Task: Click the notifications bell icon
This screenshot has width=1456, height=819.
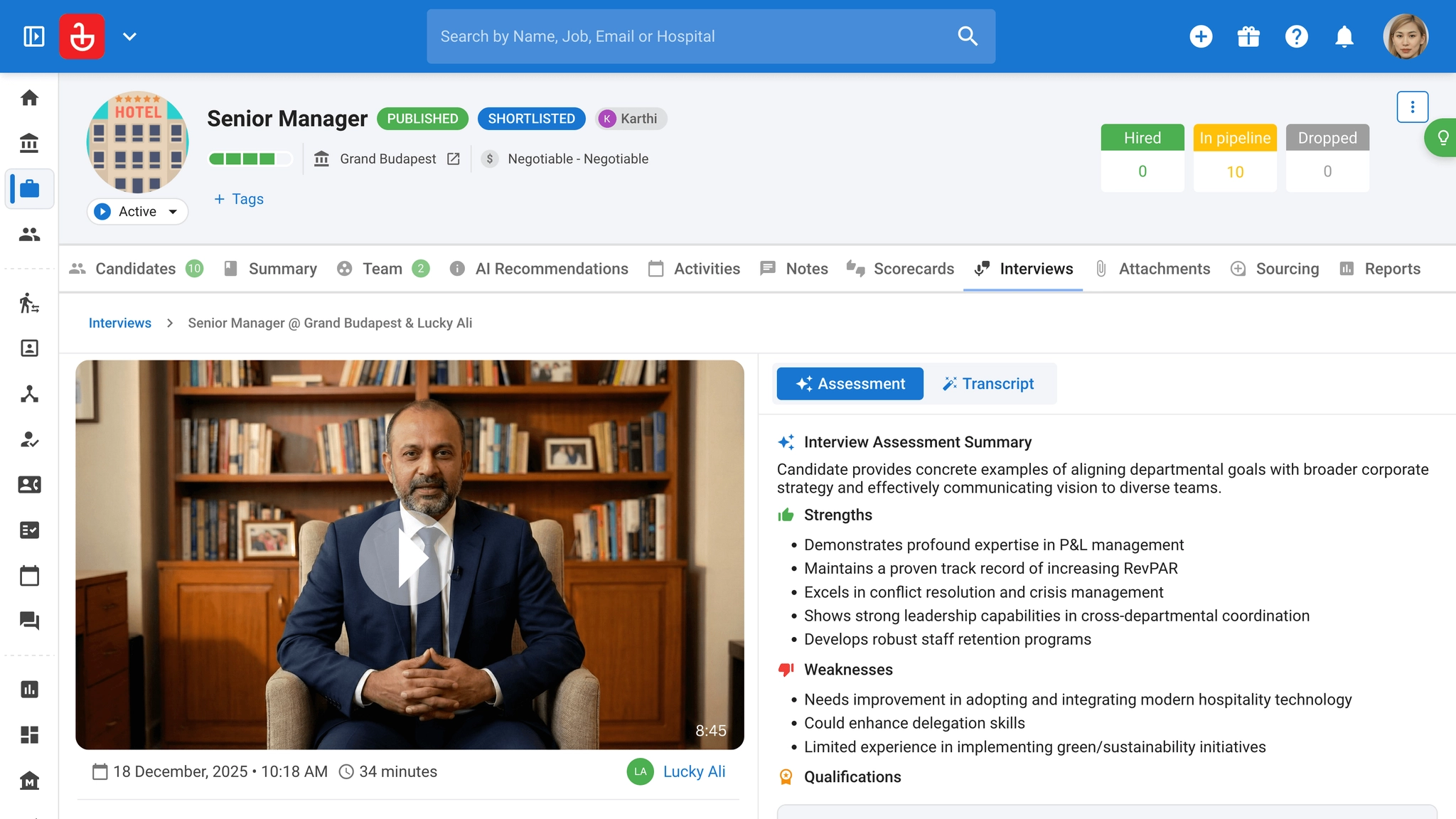Action: point(1345,36)
